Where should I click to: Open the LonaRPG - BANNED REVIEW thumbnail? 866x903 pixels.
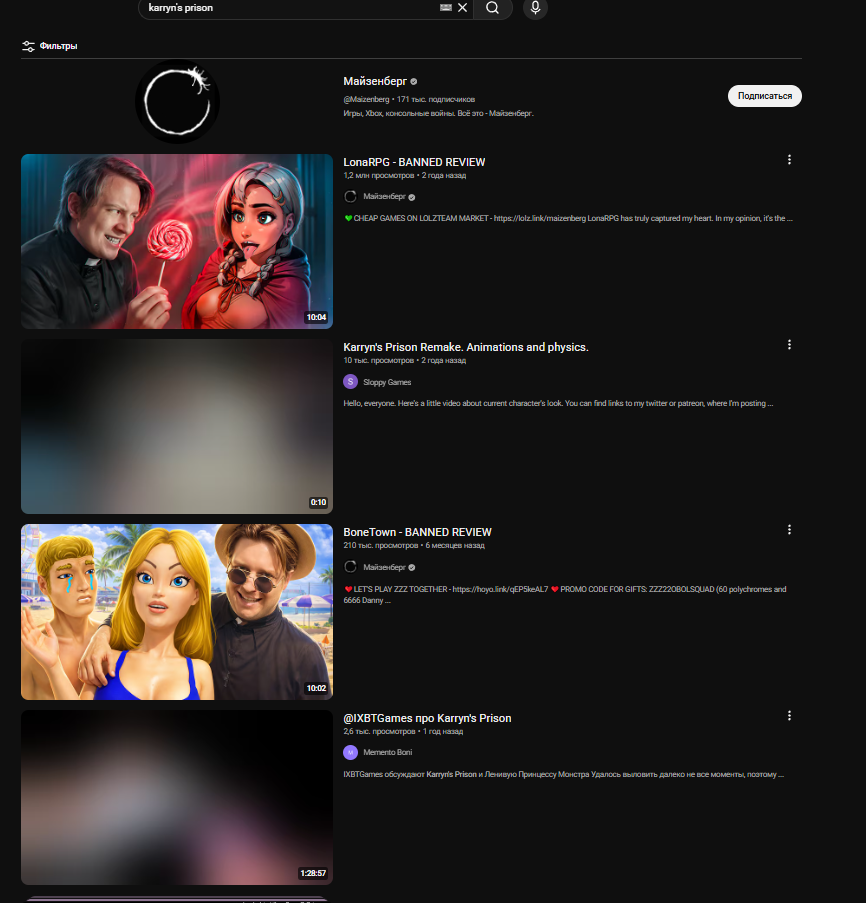tap(177, 241)
